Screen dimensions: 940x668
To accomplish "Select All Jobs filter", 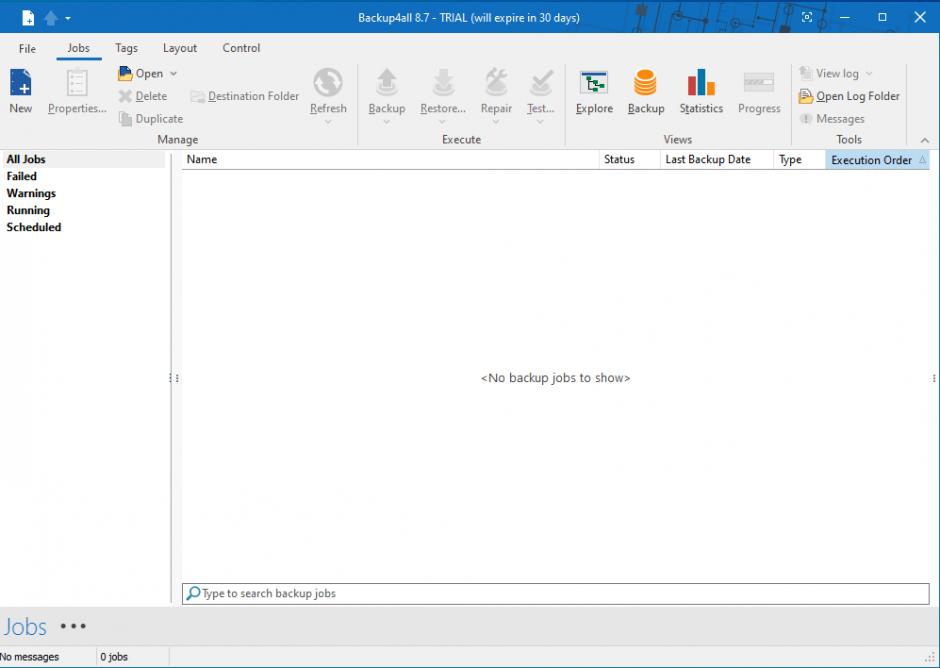I will click(x=83, y=160).
